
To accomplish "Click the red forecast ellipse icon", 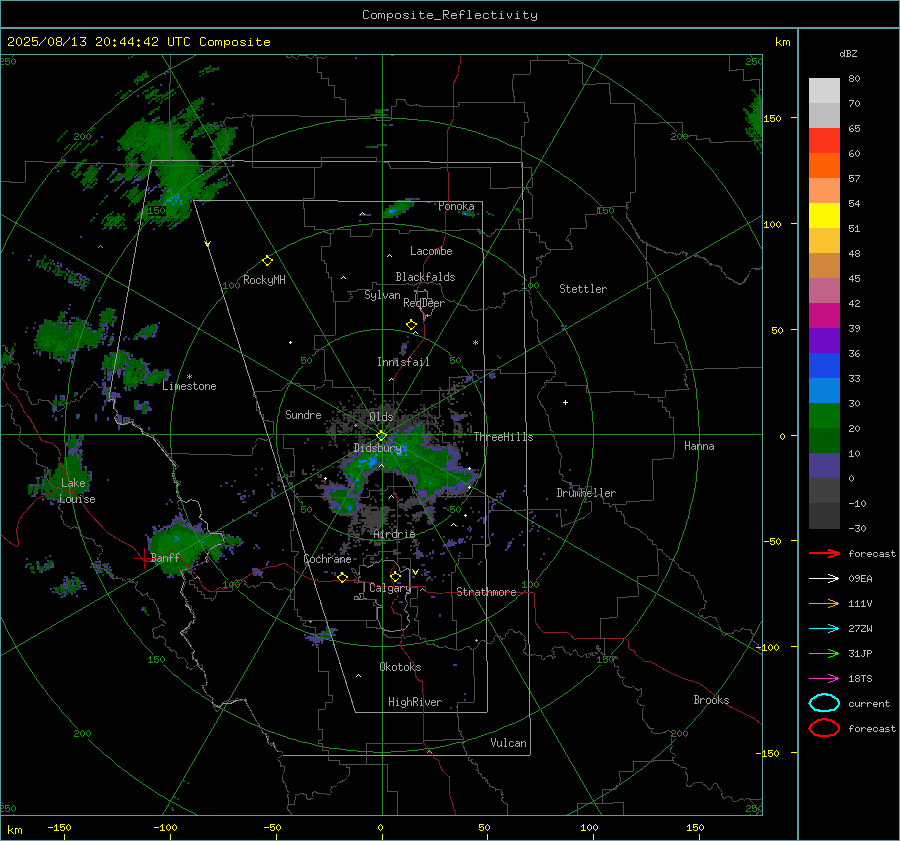I will point(824,728).
